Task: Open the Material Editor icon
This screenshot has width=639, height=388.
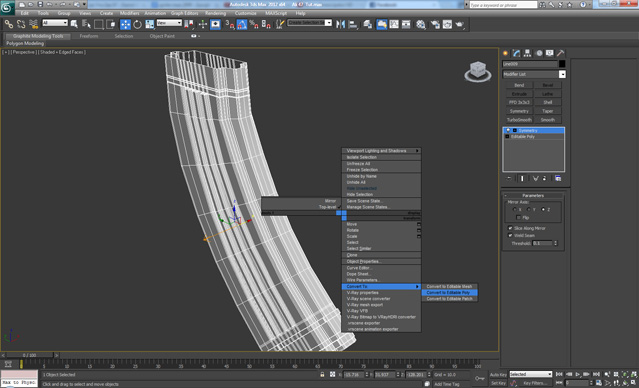Action: pos(421,24)
